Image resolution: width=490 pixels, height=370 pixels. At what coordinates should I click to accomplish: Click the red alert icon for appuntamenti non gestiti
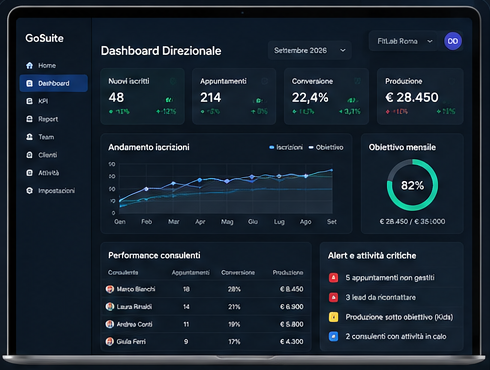(x=333, y=278)
